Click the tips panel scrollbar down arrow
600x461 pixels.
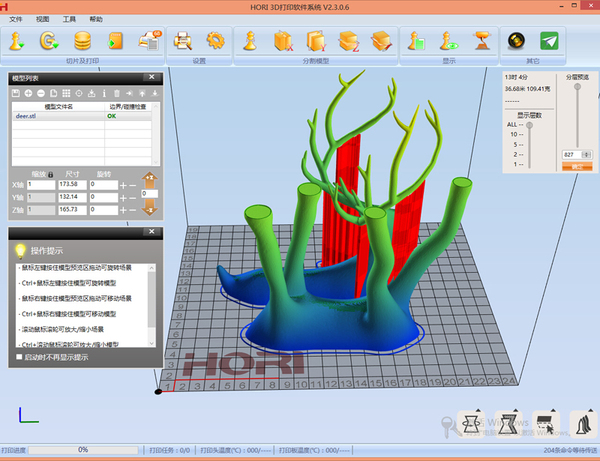coord(152,344)
